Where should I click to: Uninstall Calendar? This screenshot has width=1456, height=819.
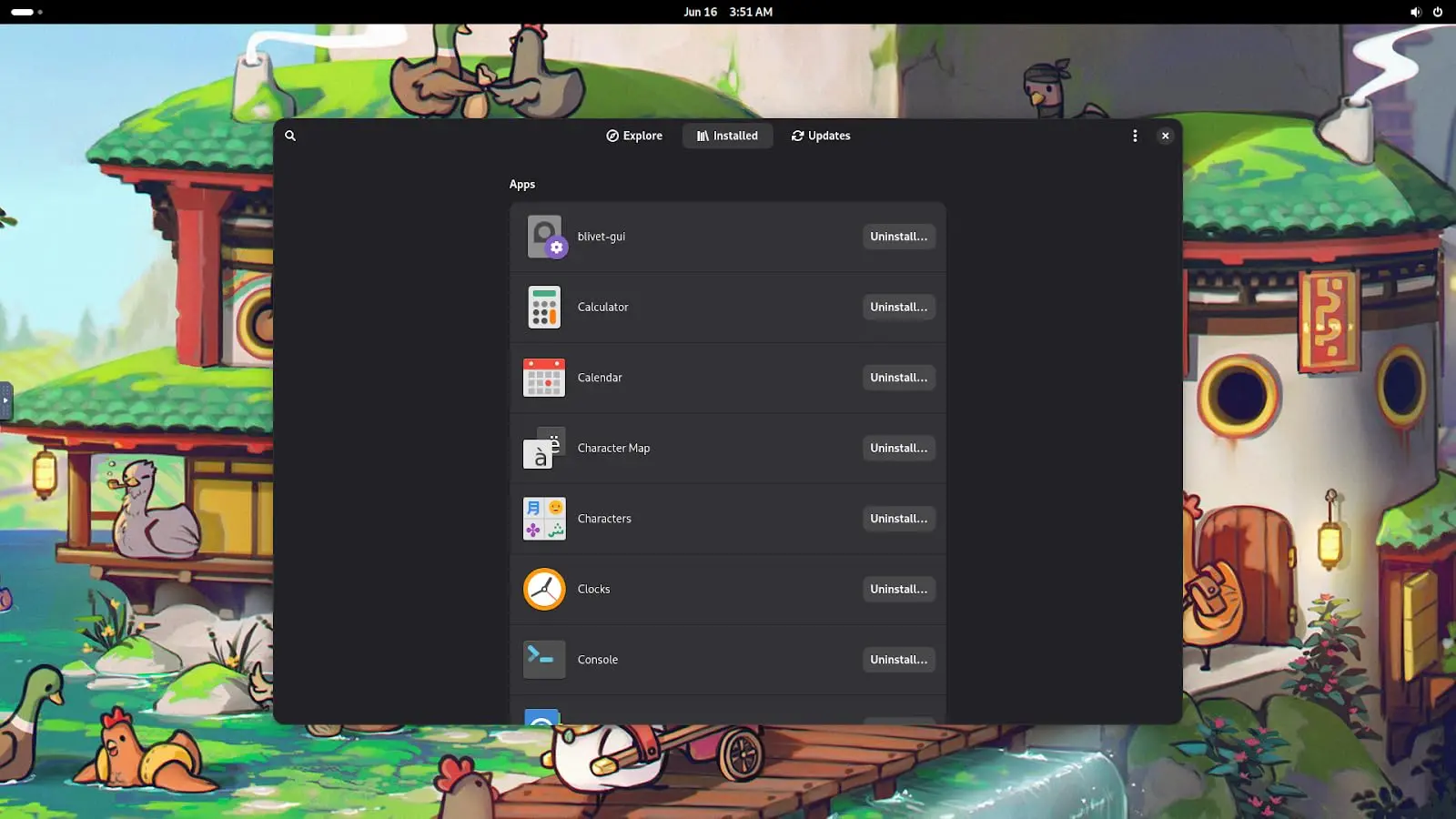point(898,378)
